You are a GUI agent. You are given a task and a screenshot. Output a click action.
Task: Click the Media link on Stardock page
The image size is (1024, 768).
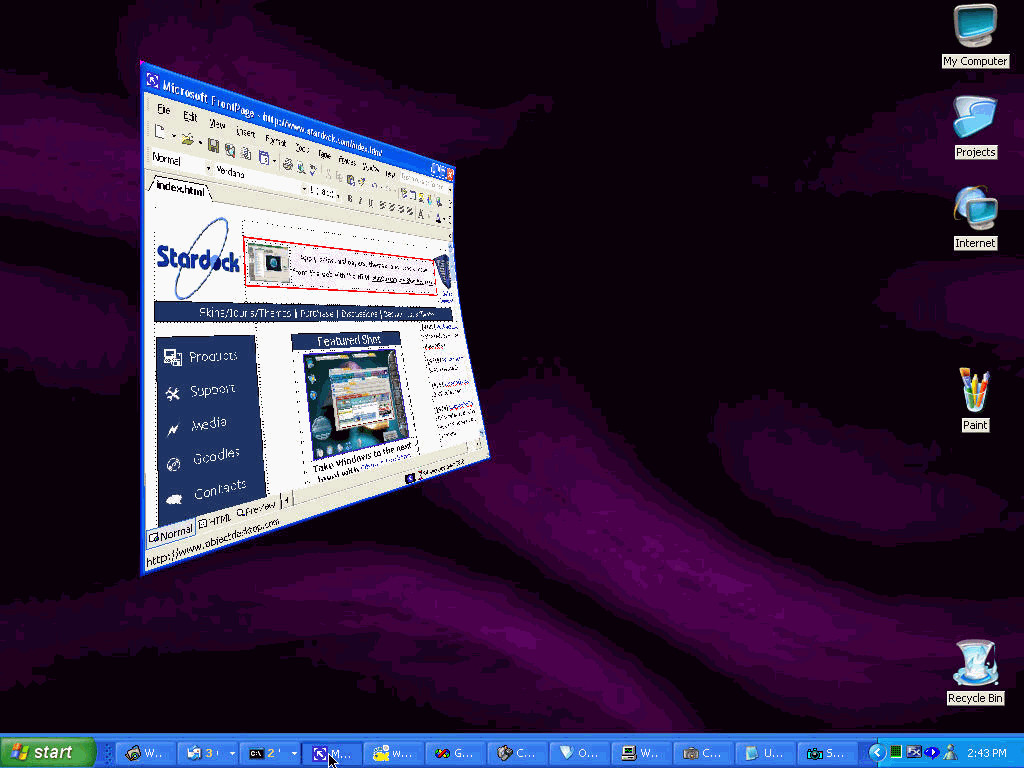(209, 424)
